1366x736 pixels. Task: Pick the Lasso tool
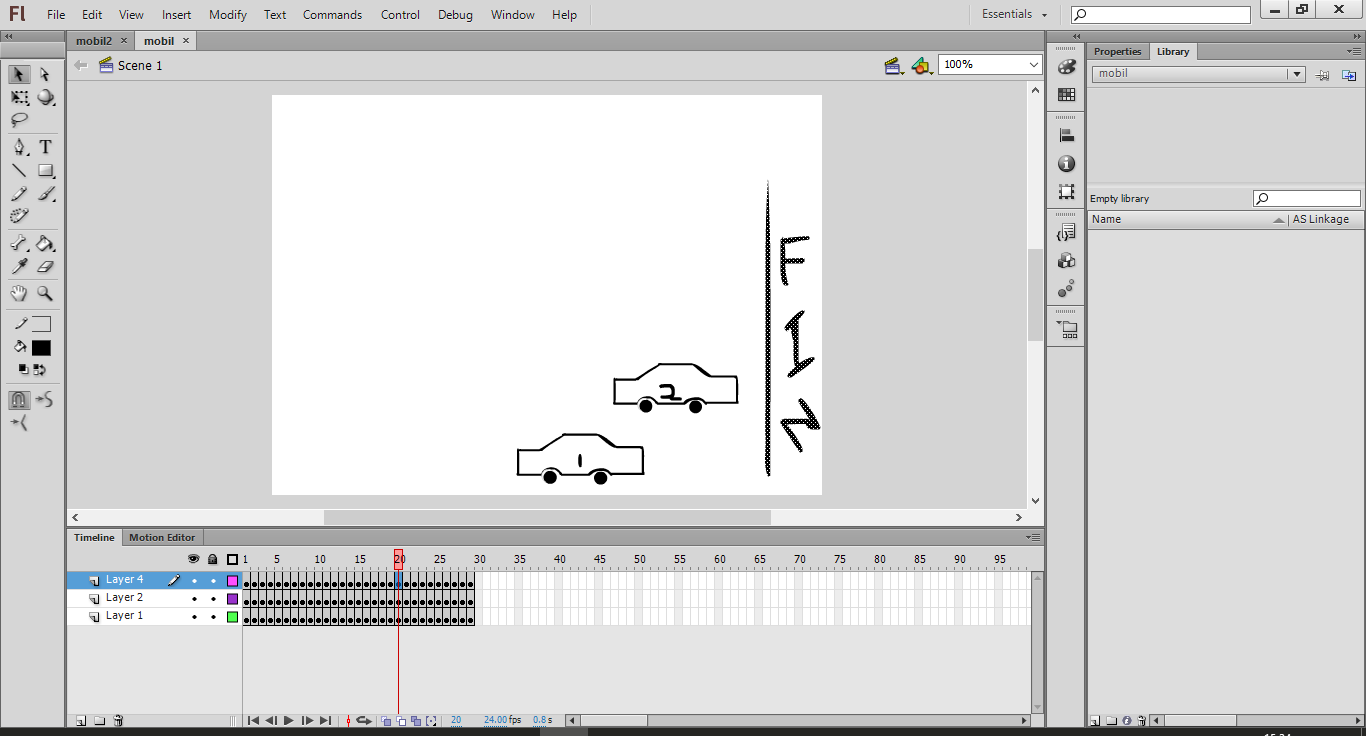point(18,121)
